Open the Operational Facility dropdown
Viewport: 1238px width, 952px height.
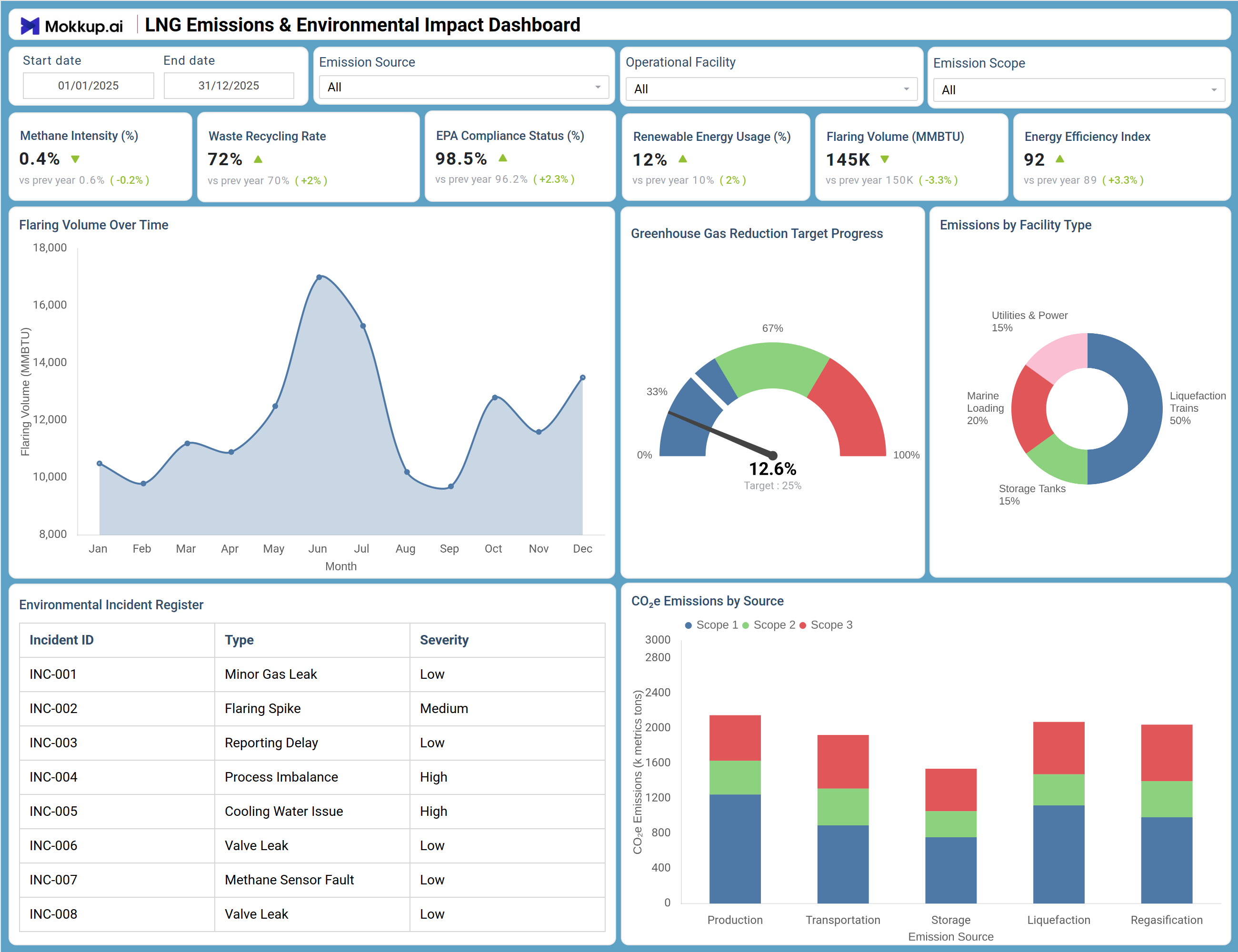771,89
